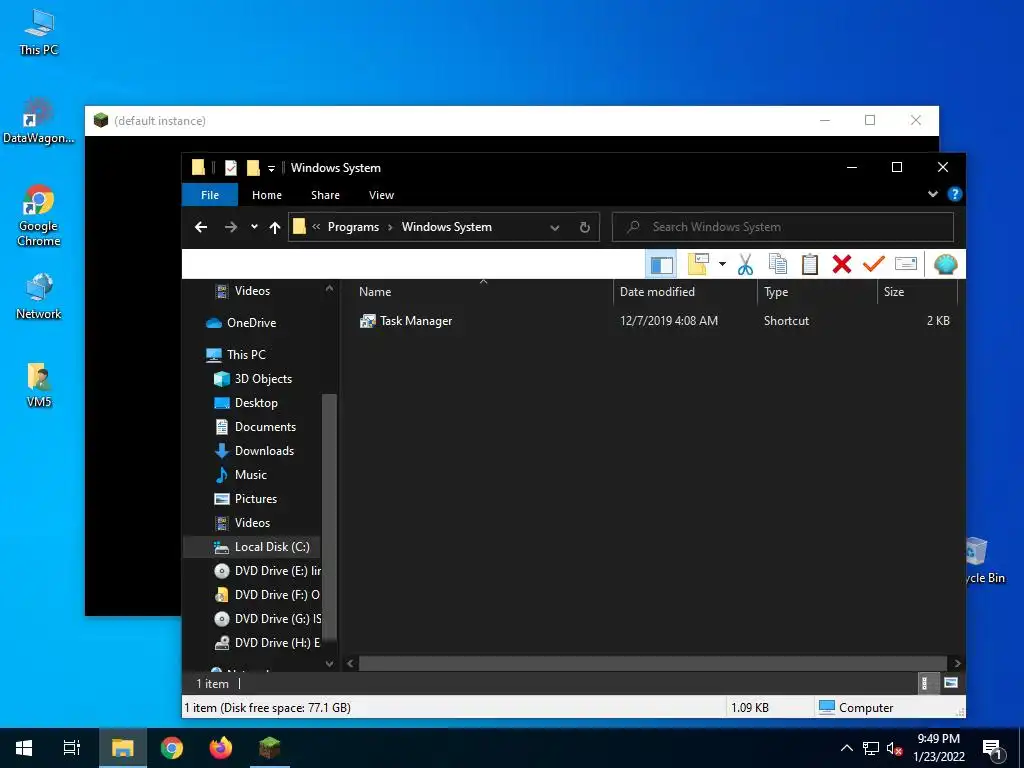Click the navigation pane scroll down arrow

[x=329, y=664]
